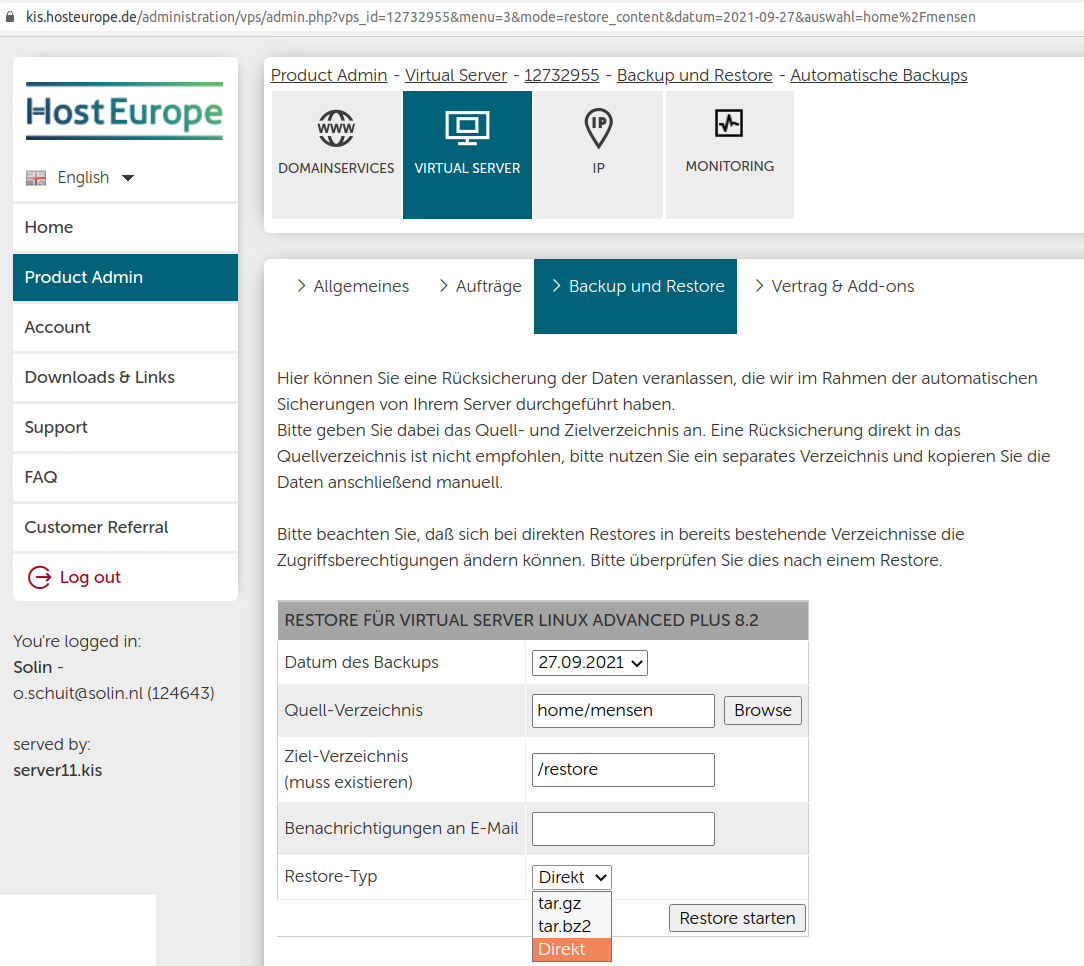Select the Virtual Server monitor icon
This screenshot has width=1084, height=966.
[467, 128]
